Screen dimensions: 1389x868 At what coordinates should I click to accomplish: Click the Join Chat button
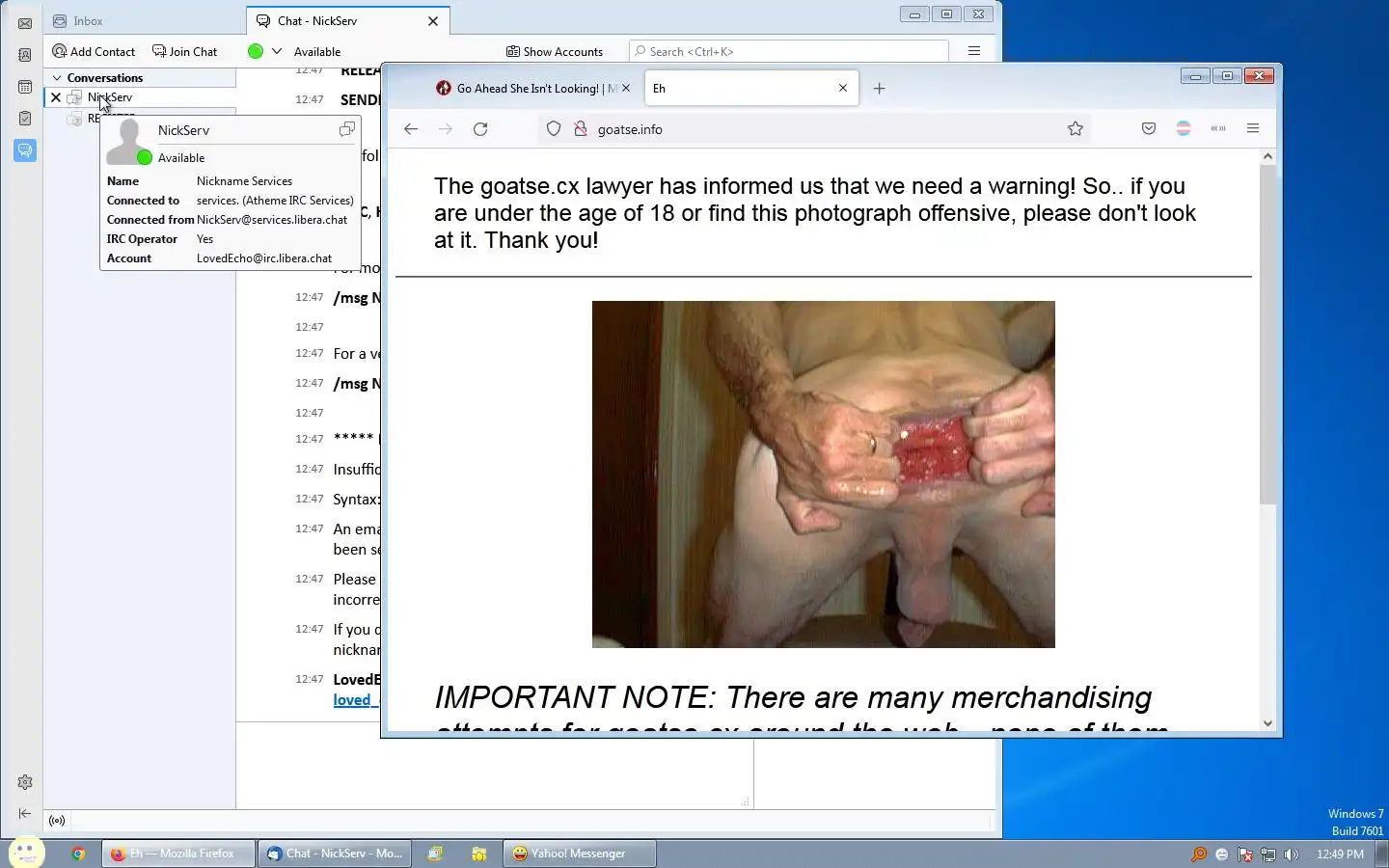[184, 51]
